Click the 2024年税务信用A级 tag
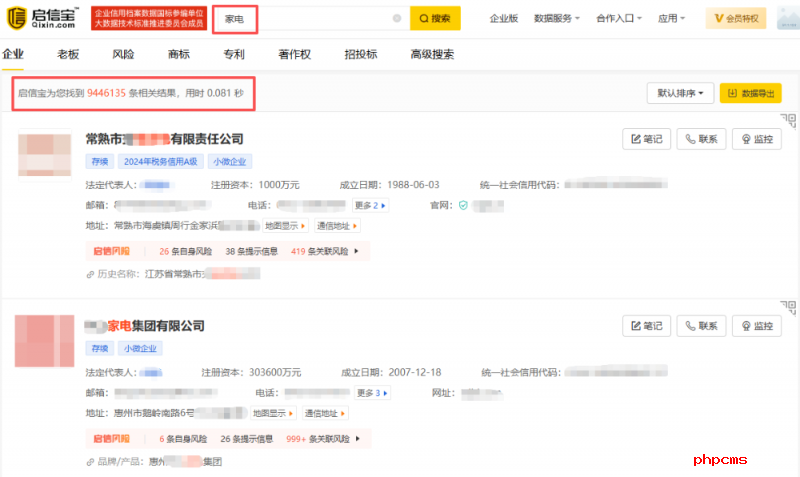The image size is (800, 477). 161,162
